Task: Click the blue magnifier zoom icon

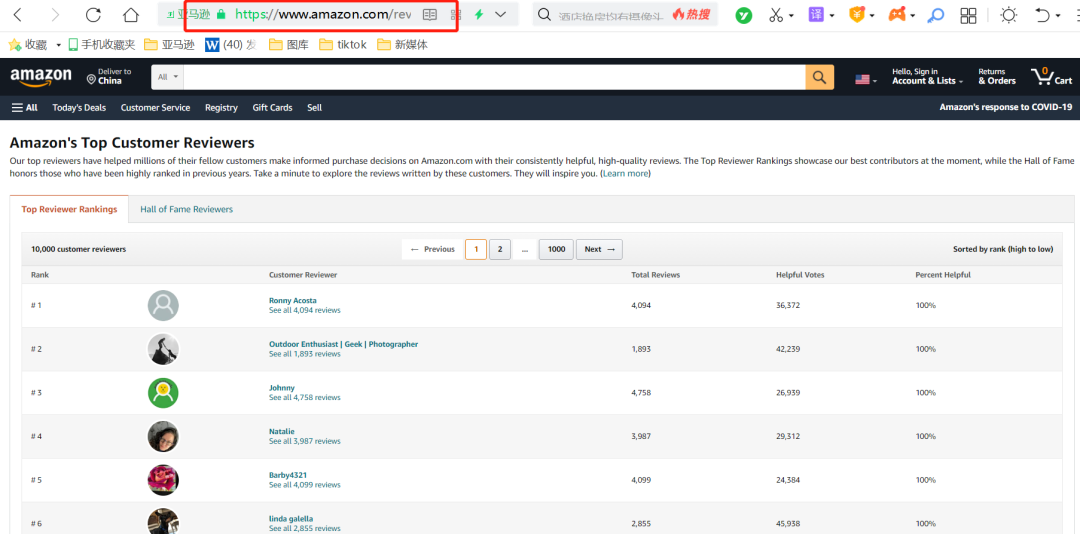Action: tap(935, 15)
